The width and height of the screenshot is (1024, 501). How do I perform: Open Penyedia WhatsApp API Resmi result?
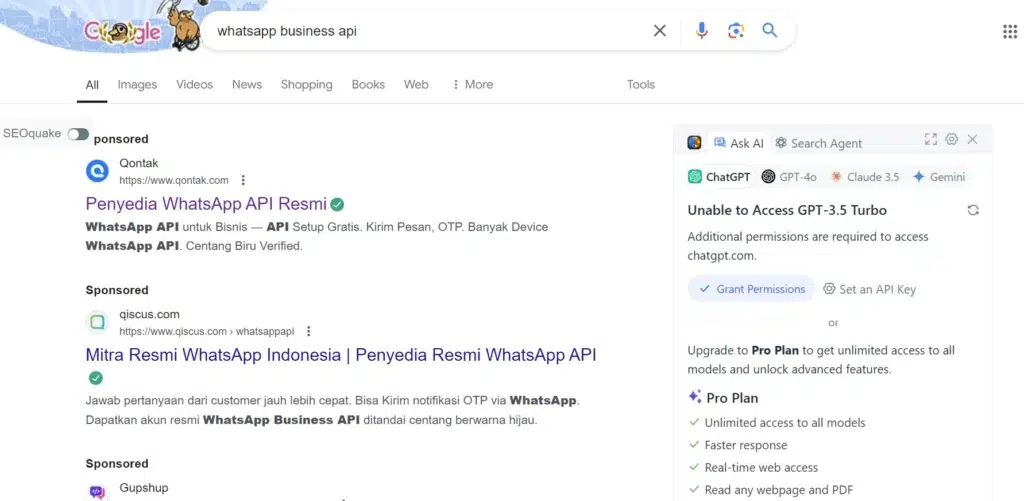(x=206, y=204)
